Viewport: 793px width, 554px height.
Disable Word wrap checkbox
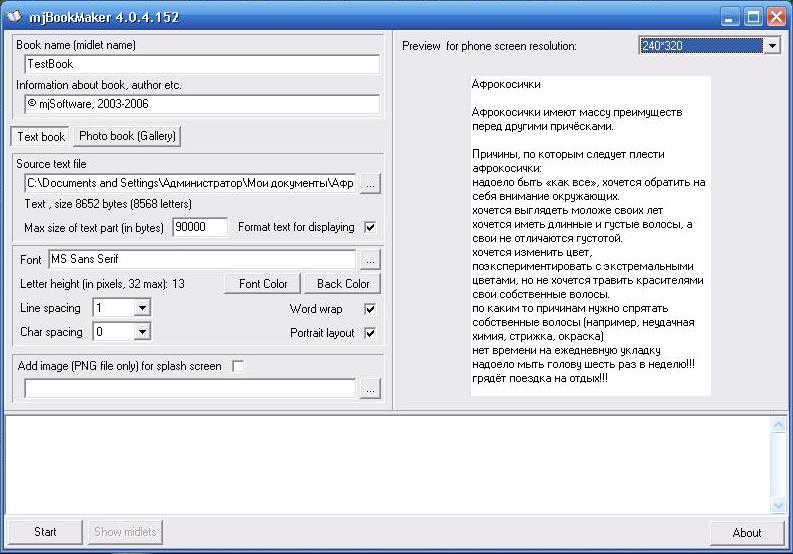pyautogui.click(x=370, y=309)
